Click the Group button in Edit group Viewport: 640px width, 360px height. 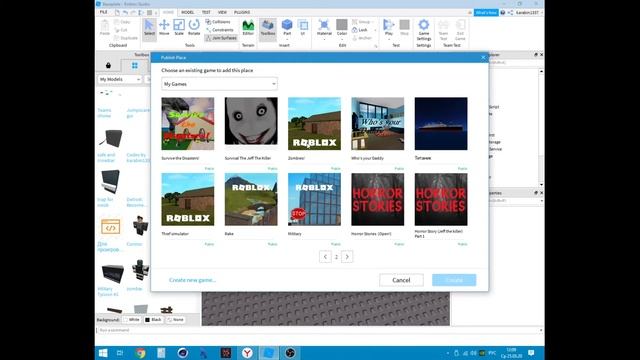coord(361,22)
